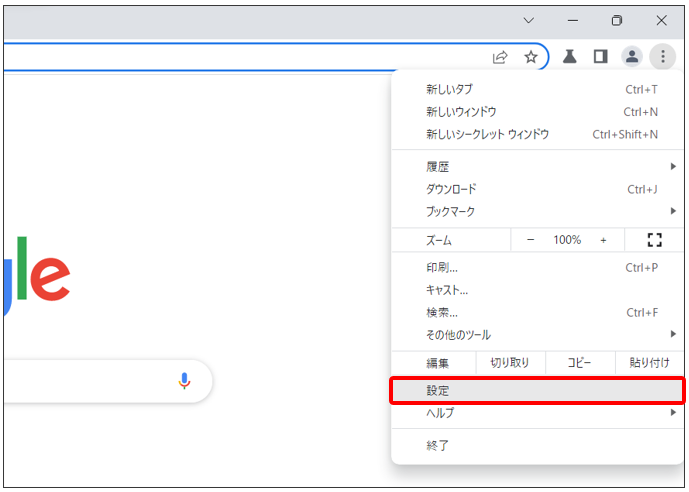The width and height of the screenshot is (689, 492).
Task: Close the three-dot Chrome menu button
Action: (663, 56)
